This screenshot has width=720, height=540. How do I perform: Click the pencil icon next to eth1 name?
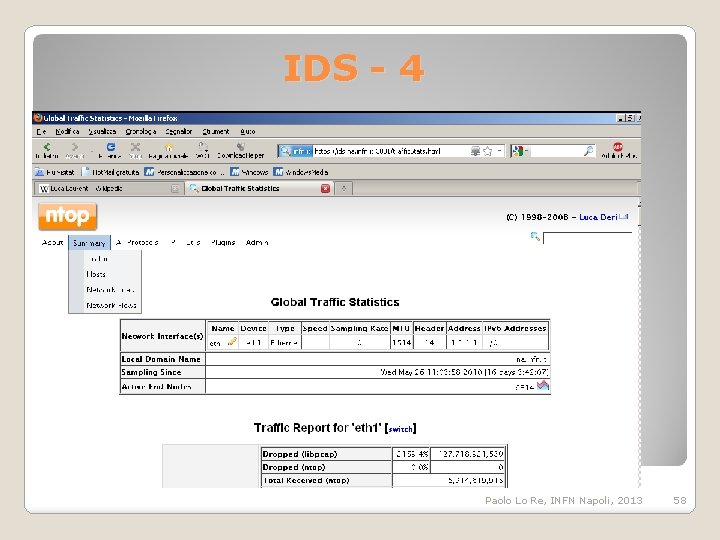point(232,341)
